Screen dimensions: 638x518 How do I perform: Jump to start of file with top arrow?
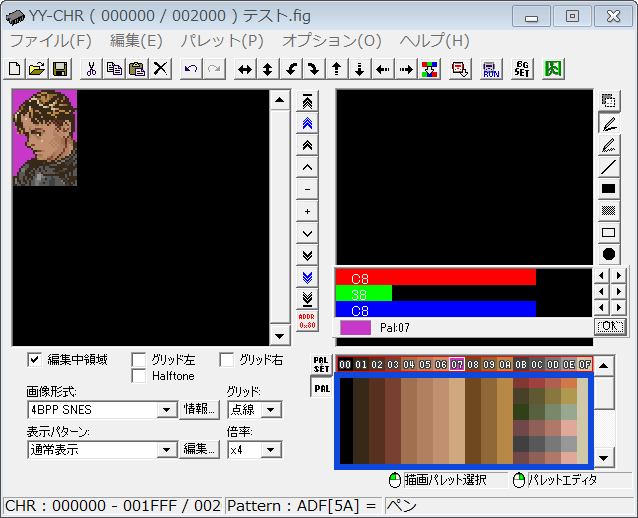[307, 102]
